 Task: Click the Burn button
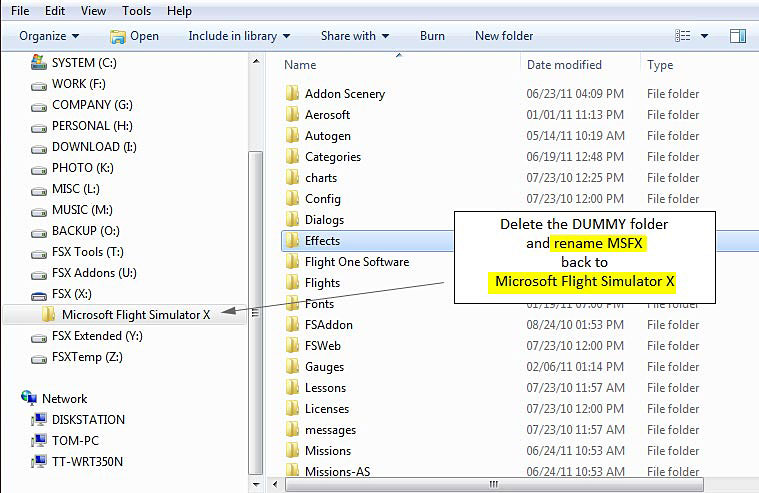[x=432, y=36]
